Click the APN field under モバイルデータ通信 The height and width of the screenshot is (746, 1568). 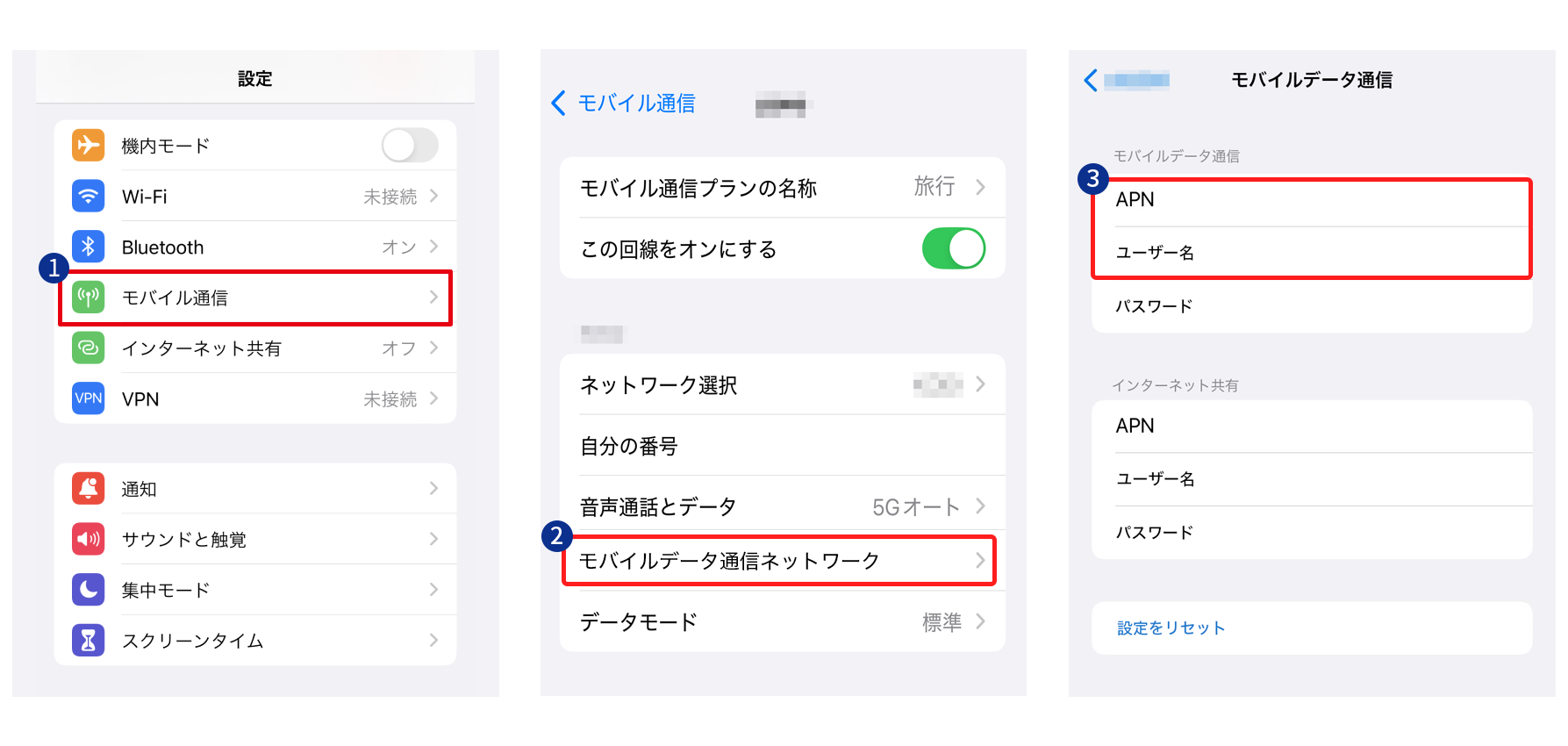[1312, 200]
